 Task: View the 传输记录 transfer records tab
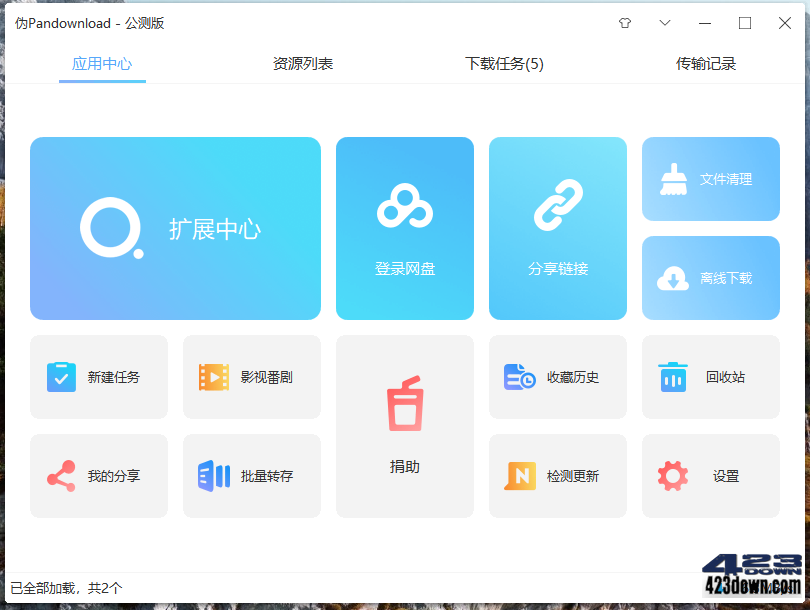706,62
